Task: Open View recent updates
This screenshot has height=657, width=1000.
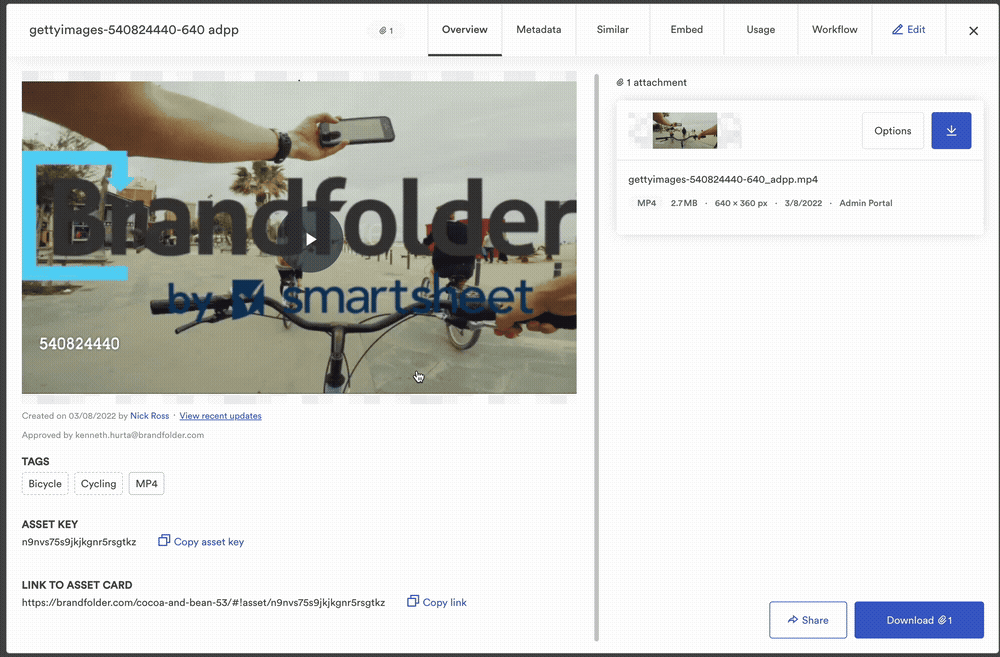Action: pos(220,415)
